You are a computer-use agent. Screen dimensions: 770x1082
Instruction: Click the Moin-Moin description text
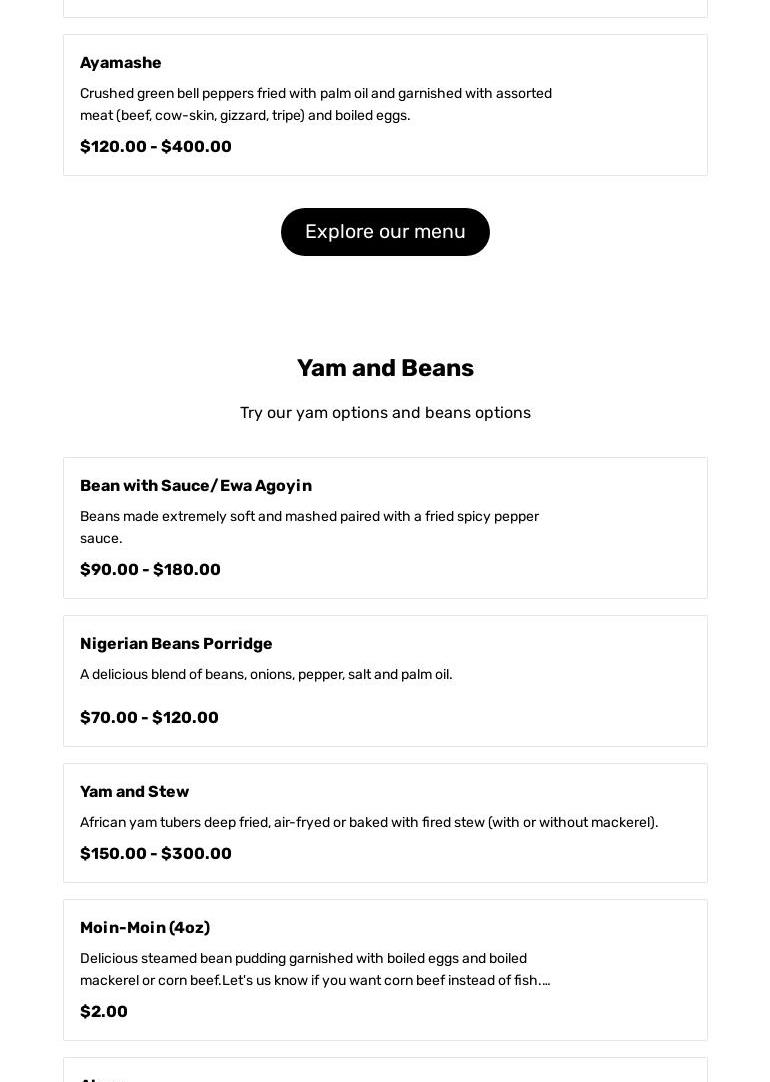coord(315,969)
